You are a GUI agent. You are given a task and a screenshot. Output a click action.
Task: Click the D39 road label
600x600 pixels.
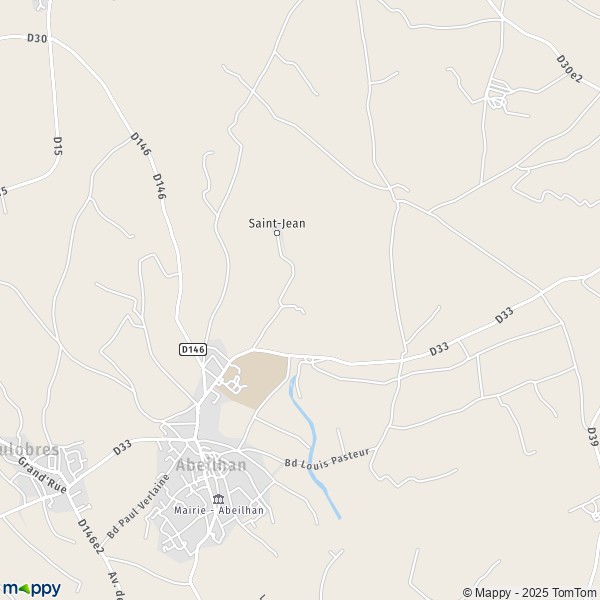click(592, 437)
